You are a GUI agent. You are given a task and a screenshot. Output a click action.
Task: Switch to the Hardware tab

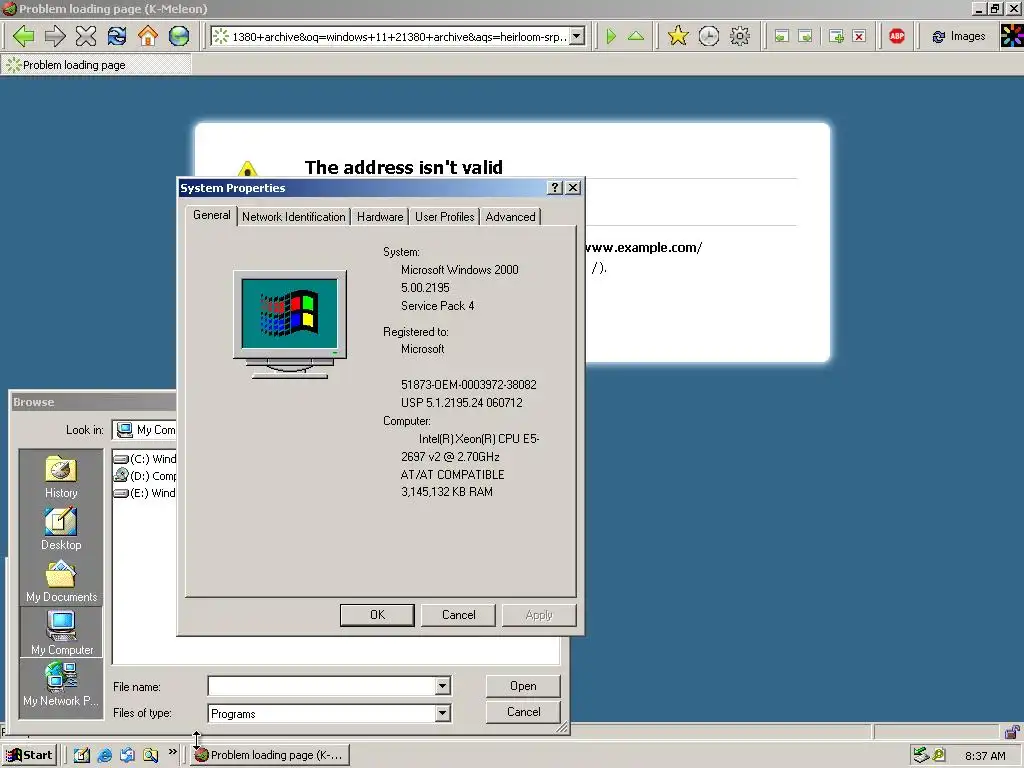click(x=379, y=217)
